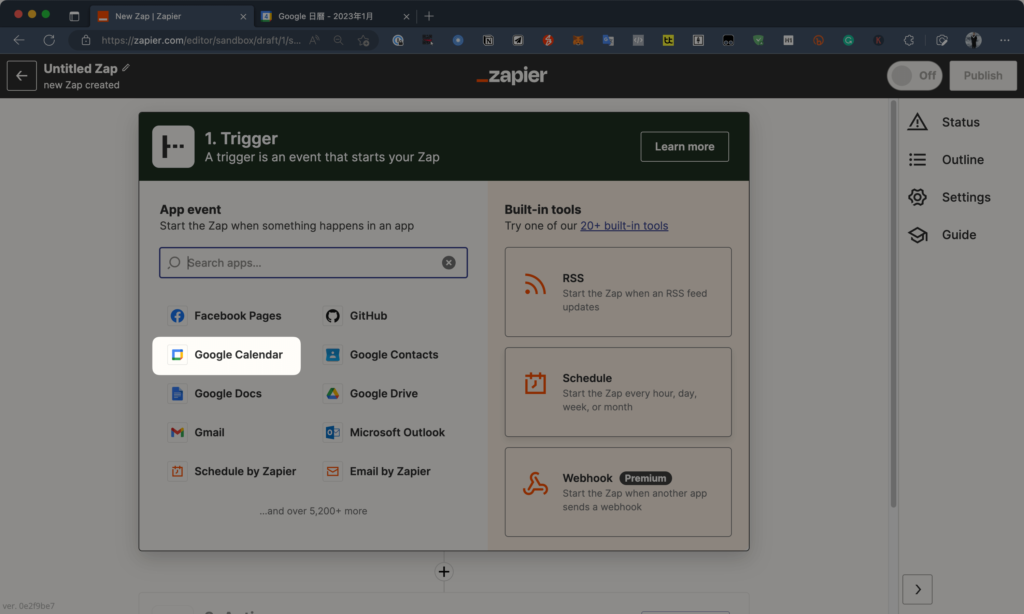Click the Publish button
This screenshot has width=1024, height=614.
point(983,76)
